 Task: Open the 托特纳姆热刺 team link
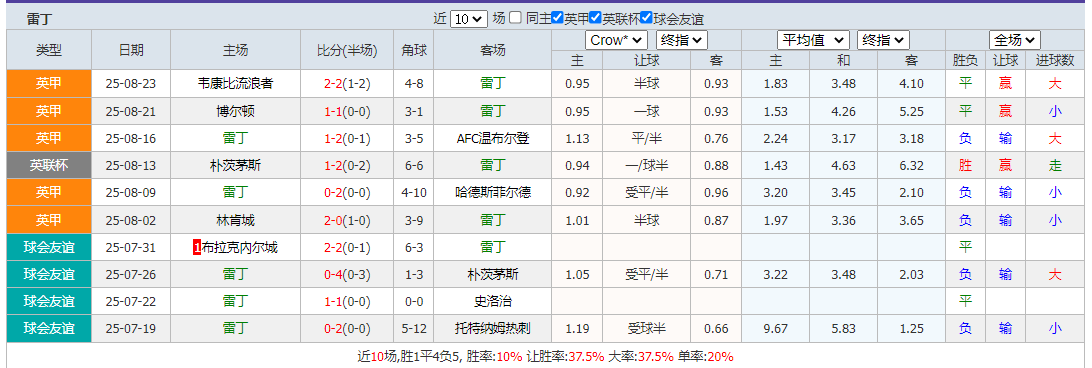[x=493, y=329]
